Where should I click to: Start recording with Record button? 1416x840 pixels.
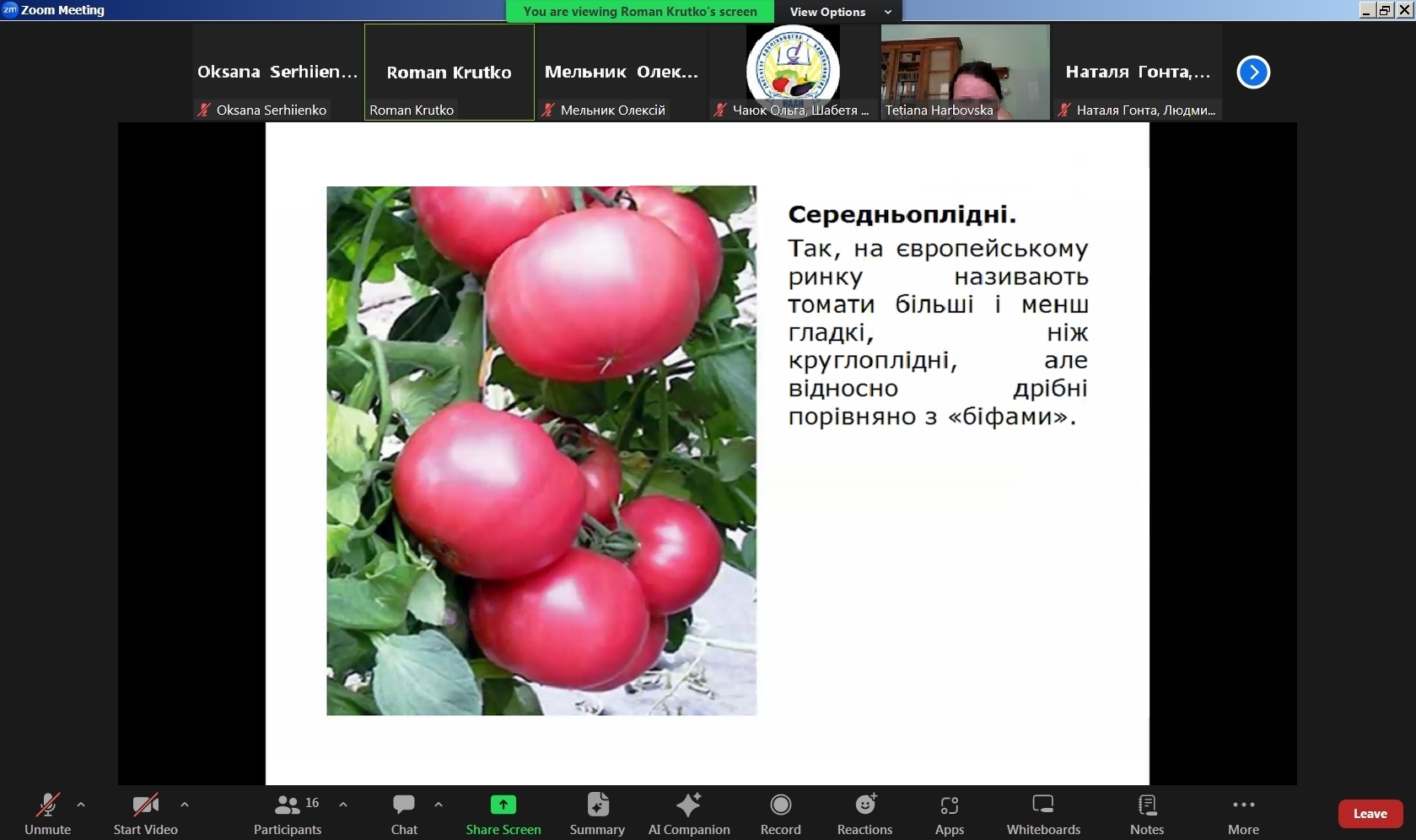pos(781,814)
